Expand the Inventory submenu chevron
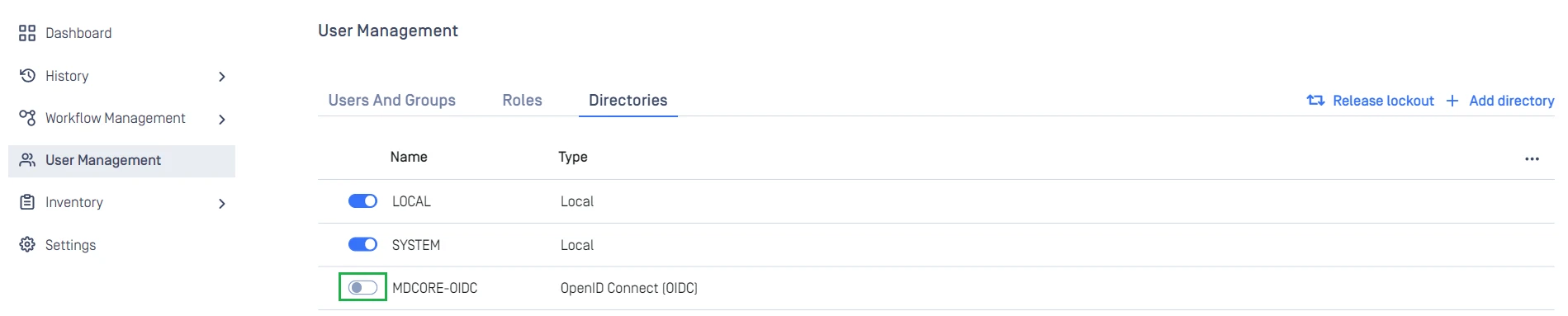The height and width of the screenshot is (316, 1568). 221,204
